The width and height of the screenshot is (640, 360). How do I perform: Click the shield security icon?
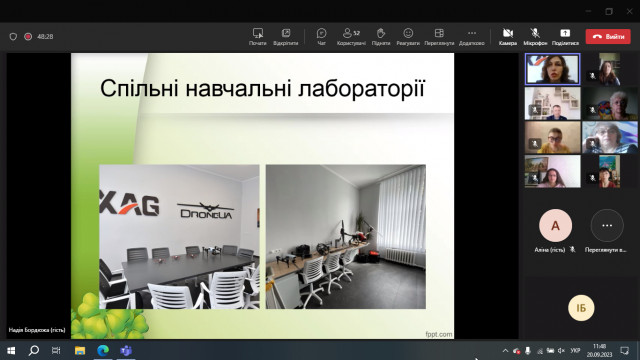pos(13,37)
